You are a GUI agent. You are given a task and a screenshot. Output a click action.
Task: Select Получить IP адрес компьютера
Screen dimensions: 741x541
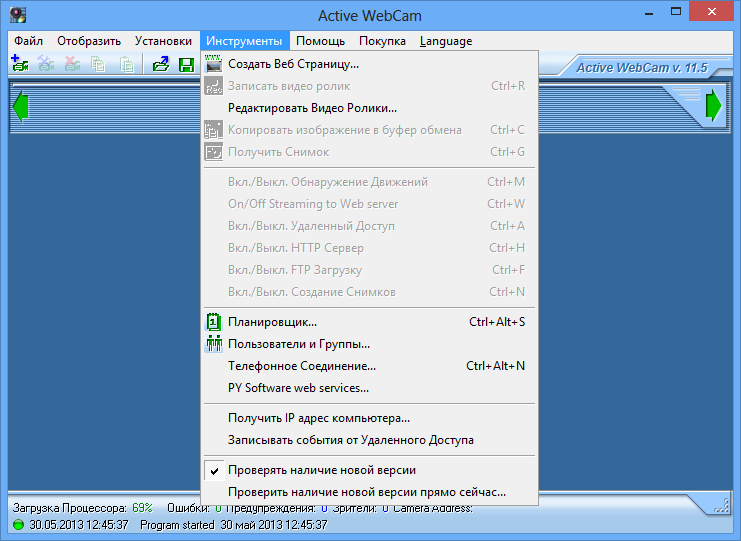[x=370, y=418]
